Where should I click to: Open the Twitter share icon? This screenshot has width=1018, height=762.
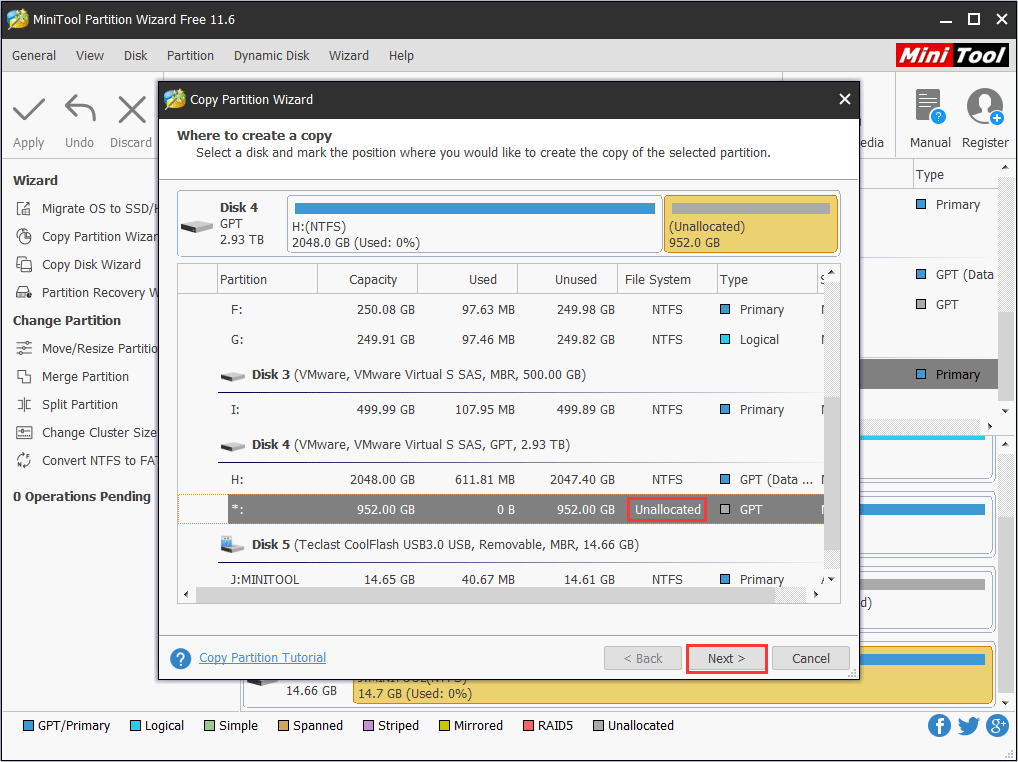click(x=968, y=725)
